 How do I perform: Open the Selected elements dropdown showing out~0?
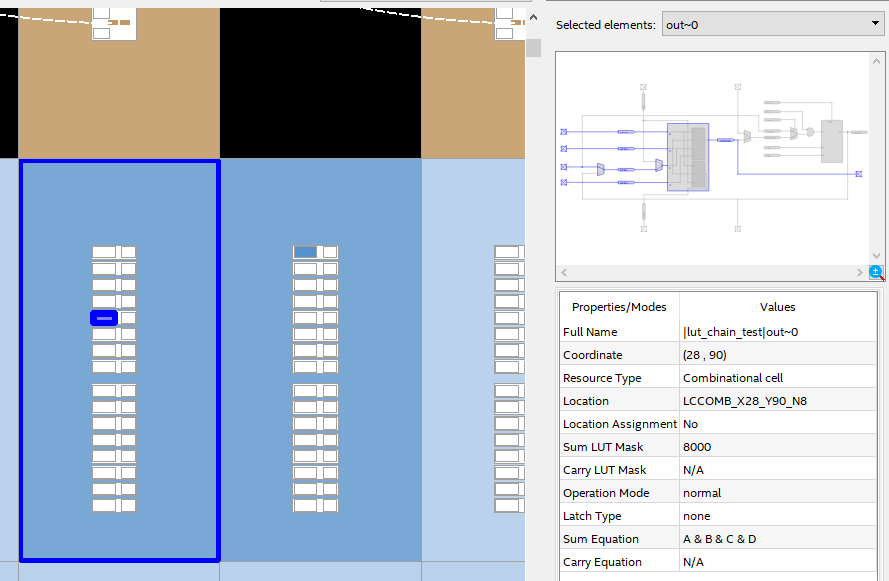[x=773, y=24]
